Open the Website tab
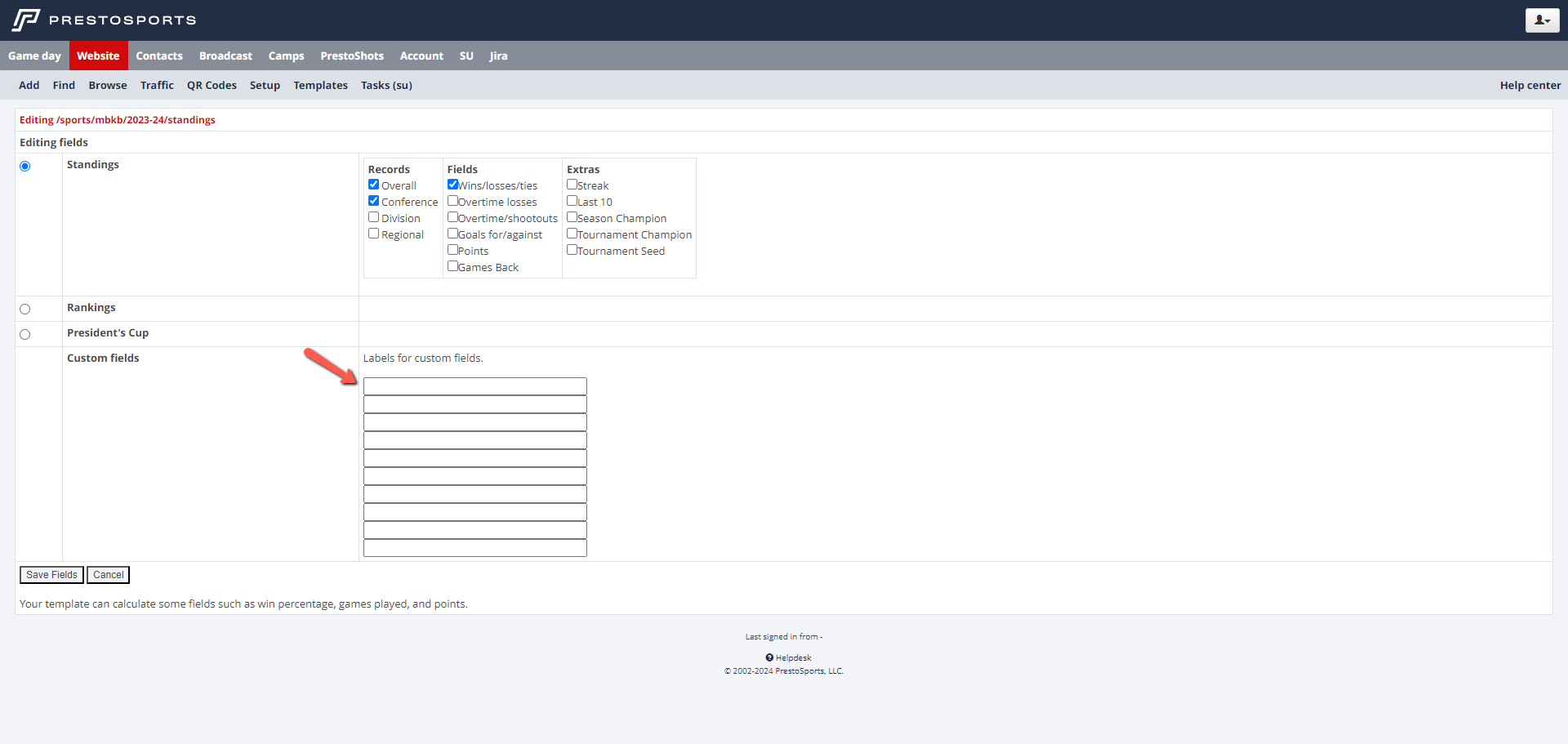 click(x=98, y=56)
